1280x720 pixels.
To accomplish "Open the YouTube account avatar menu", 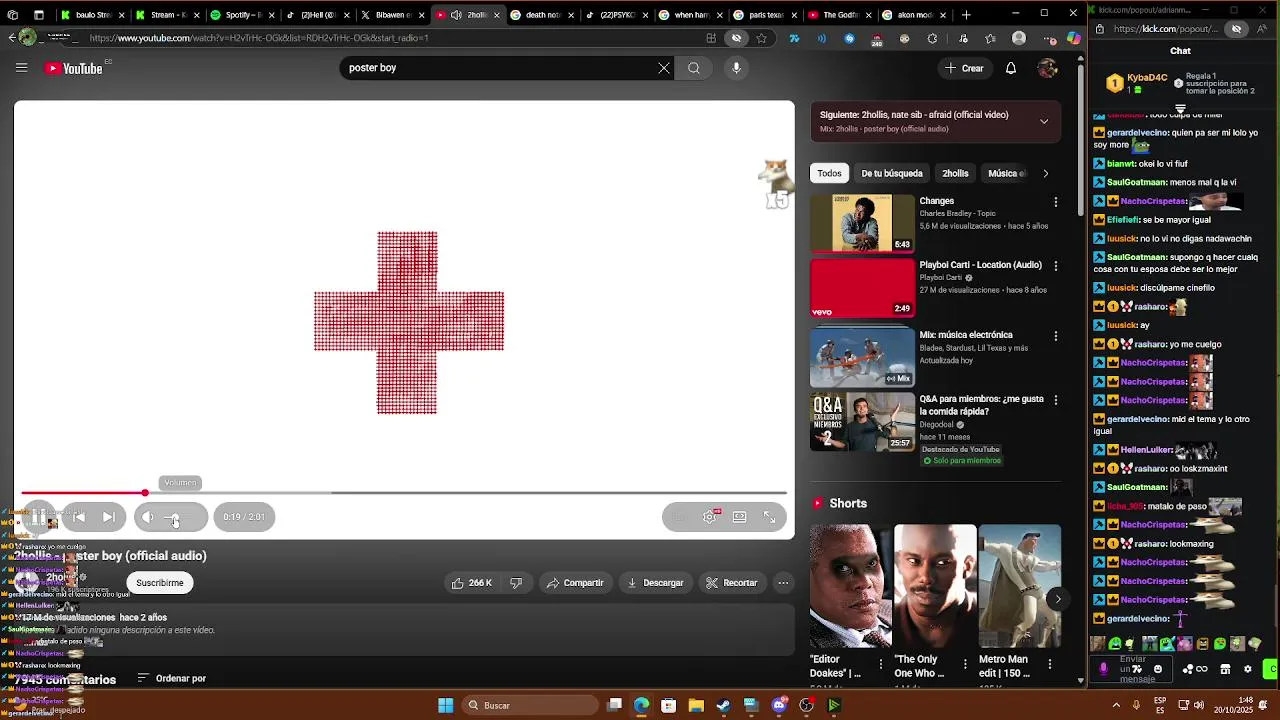I will click(x=1047, y=68).
